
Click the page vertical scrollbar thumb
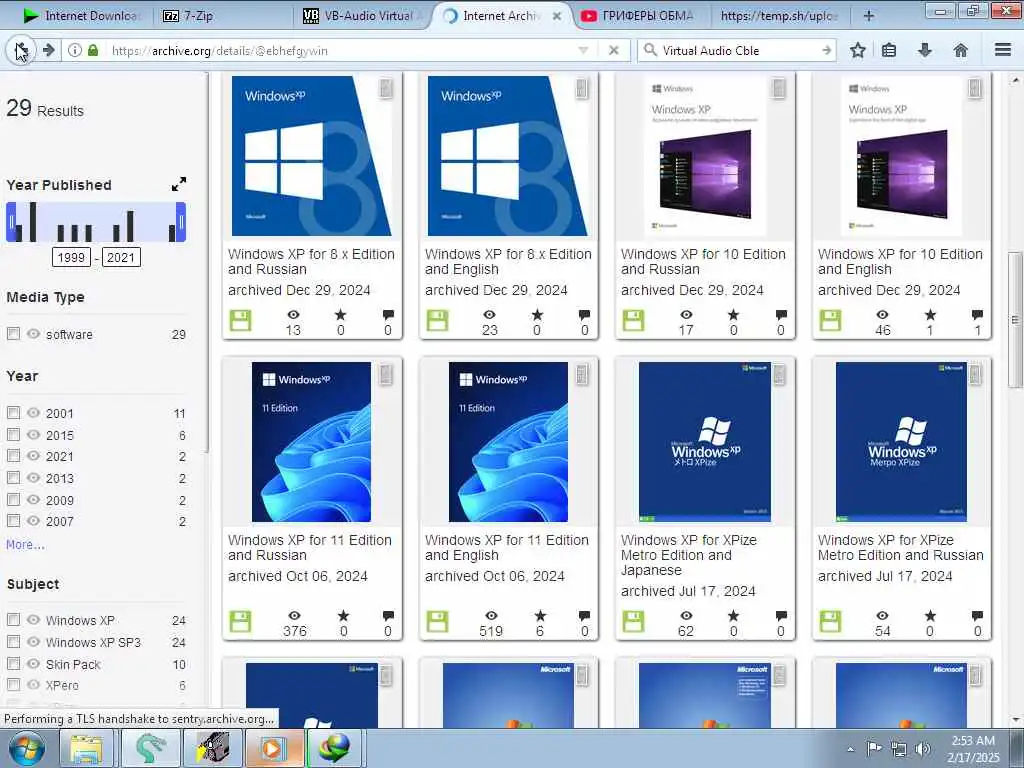pos(1015,319)
